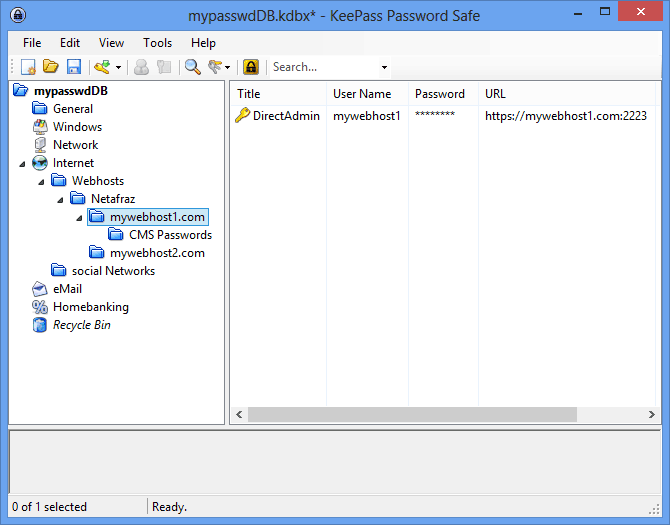
Task: Click the KeePass lock icon in the title bar
Action: pyautogui.click(x=18, y=15)
